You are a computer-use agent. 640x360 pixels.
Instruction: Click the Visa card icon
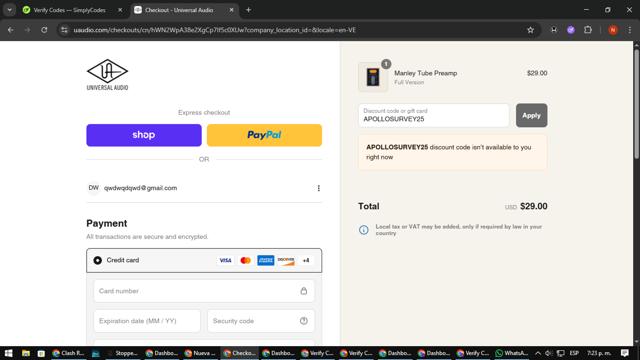coord(225,260)
